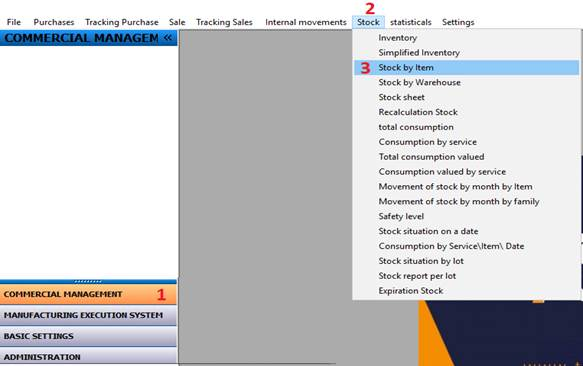The height and width of the screenshot is (366, 583).
Task: Open the Tracking Purchase menu
Action: [122, 22]
